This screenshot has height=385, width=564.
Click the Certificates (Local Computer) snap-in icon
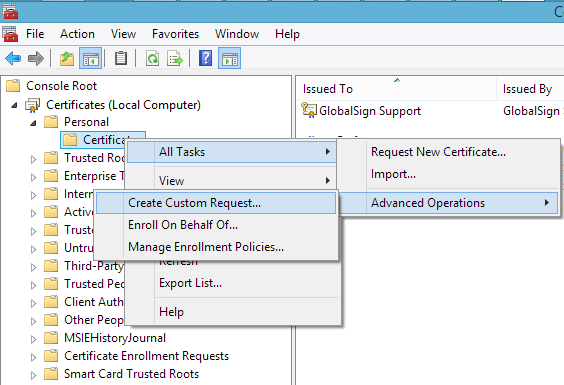[x=32, y=105]
